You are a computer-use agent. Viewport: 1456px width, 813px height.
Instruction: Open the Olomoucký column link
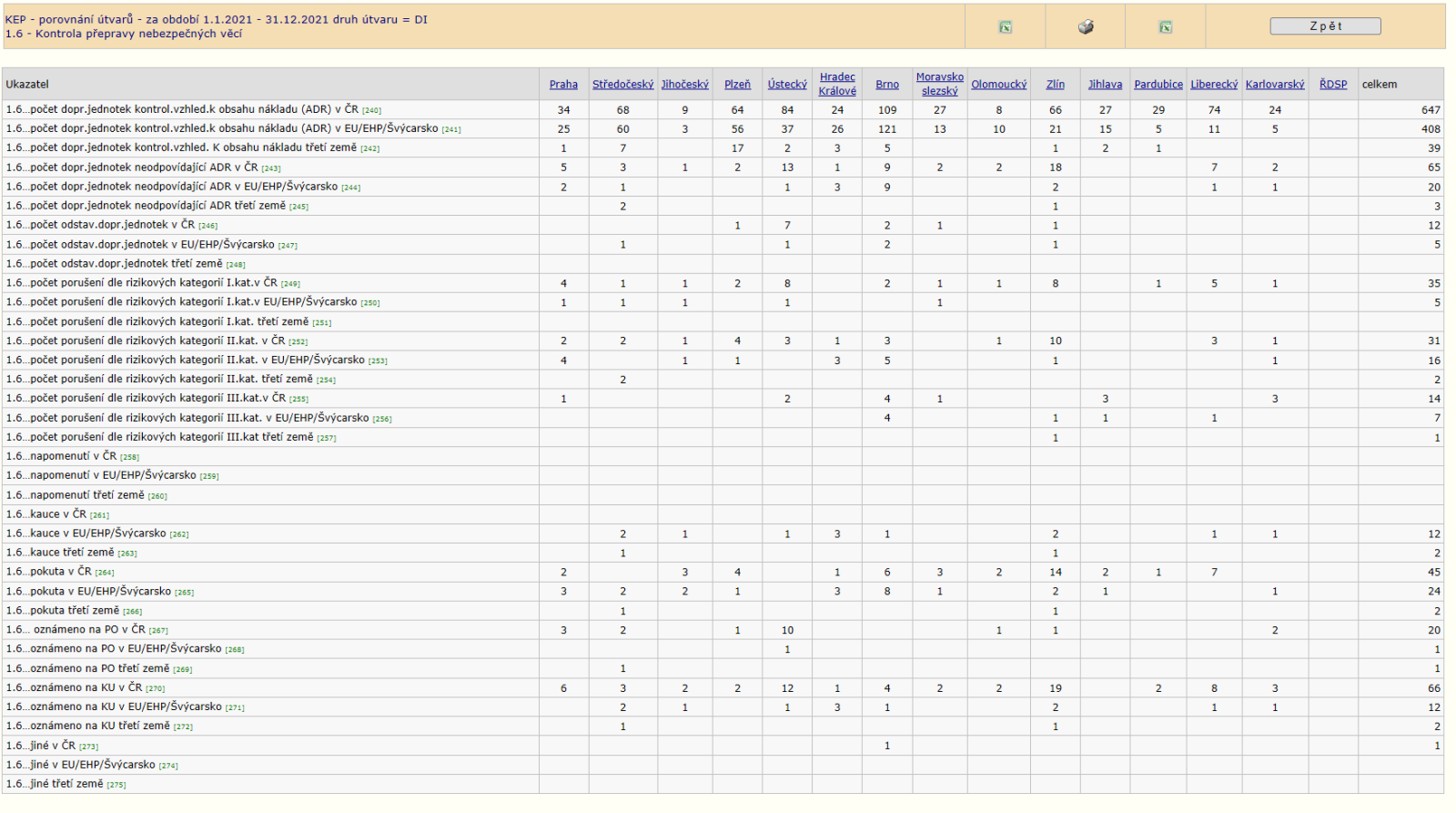[x=998, y=85]
